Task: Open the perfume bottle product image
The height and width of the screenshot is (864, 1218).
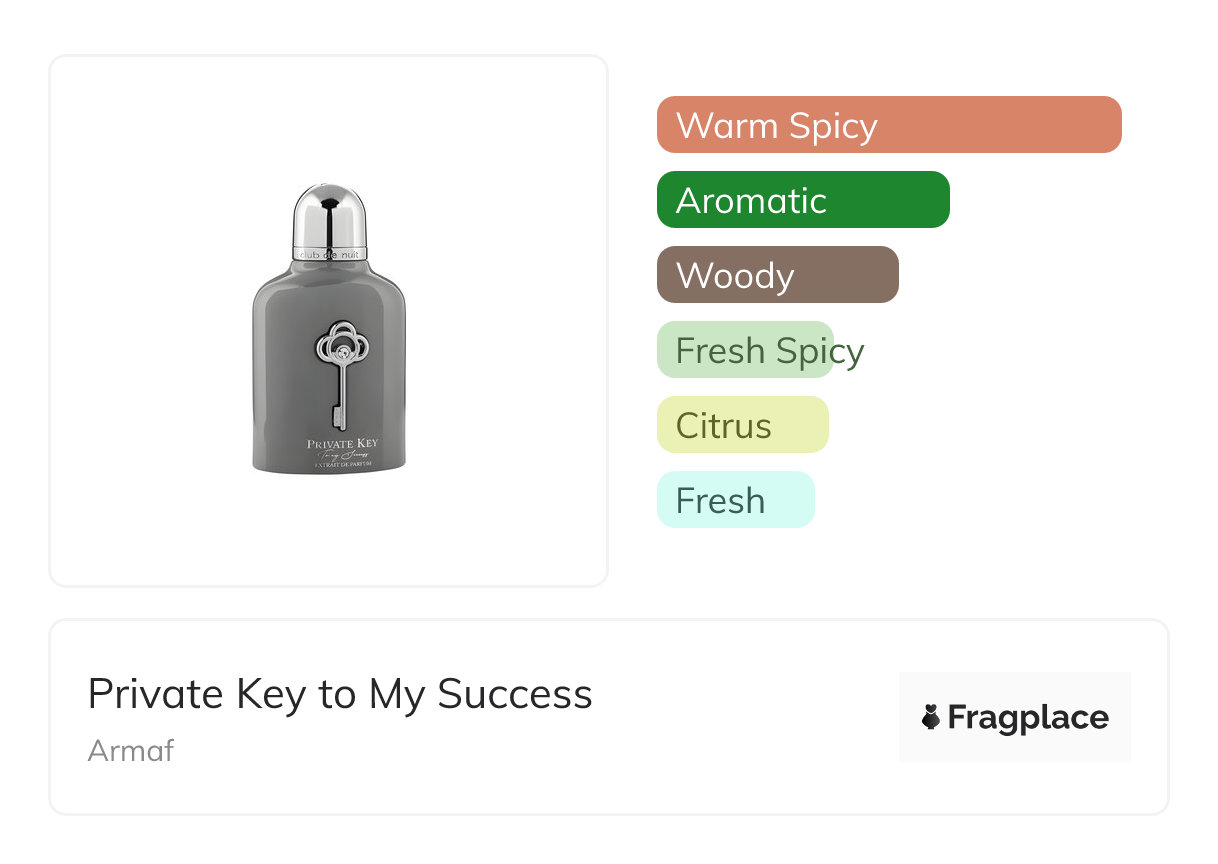Action: pyautogui.click(x=329, y=320)
